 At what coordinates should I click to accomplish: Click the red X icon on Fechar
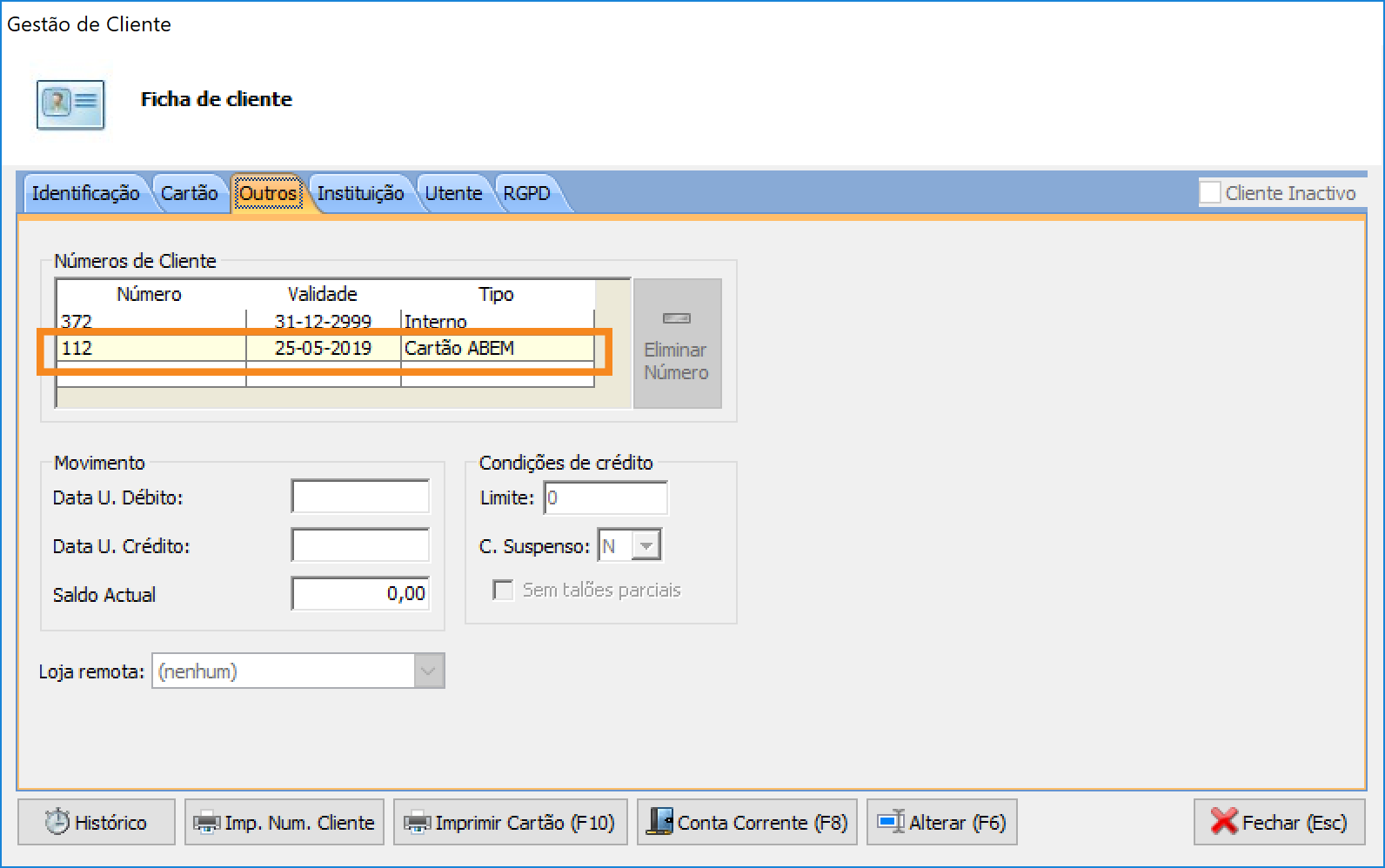tap(1223, 822)
